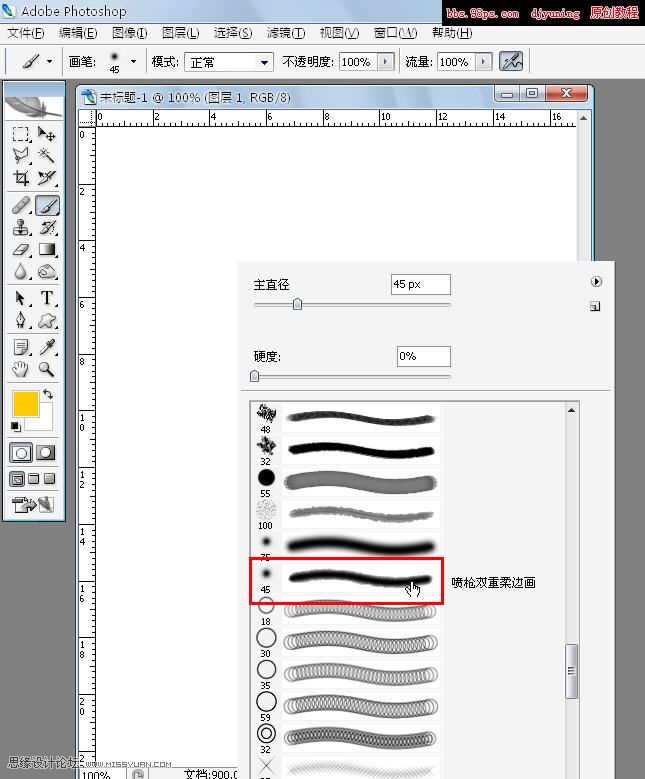This screenshot has height=779, width=645.
Task: Open the 不透明度 opacity slider arrow
Action: pyautogui.click(x=386, y=62)
